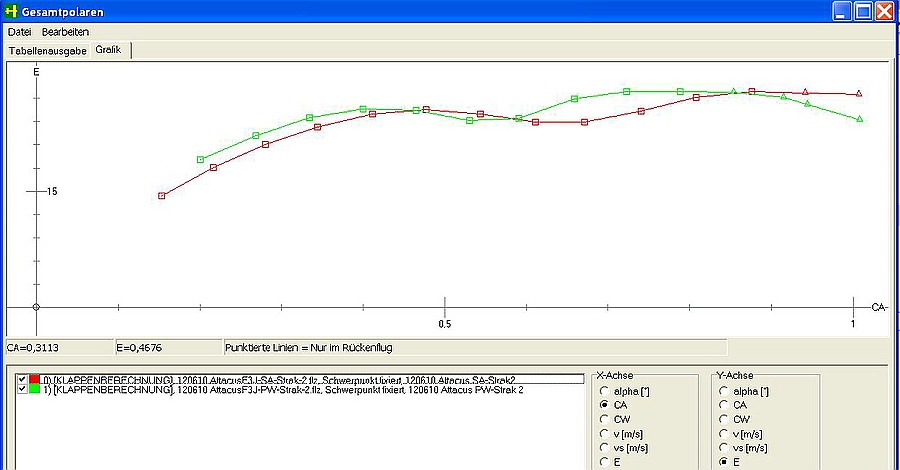Switch to the Tabellenausgabe tab
The height and width of the screenshot is (470, 900).
click(x=47, y=49)
